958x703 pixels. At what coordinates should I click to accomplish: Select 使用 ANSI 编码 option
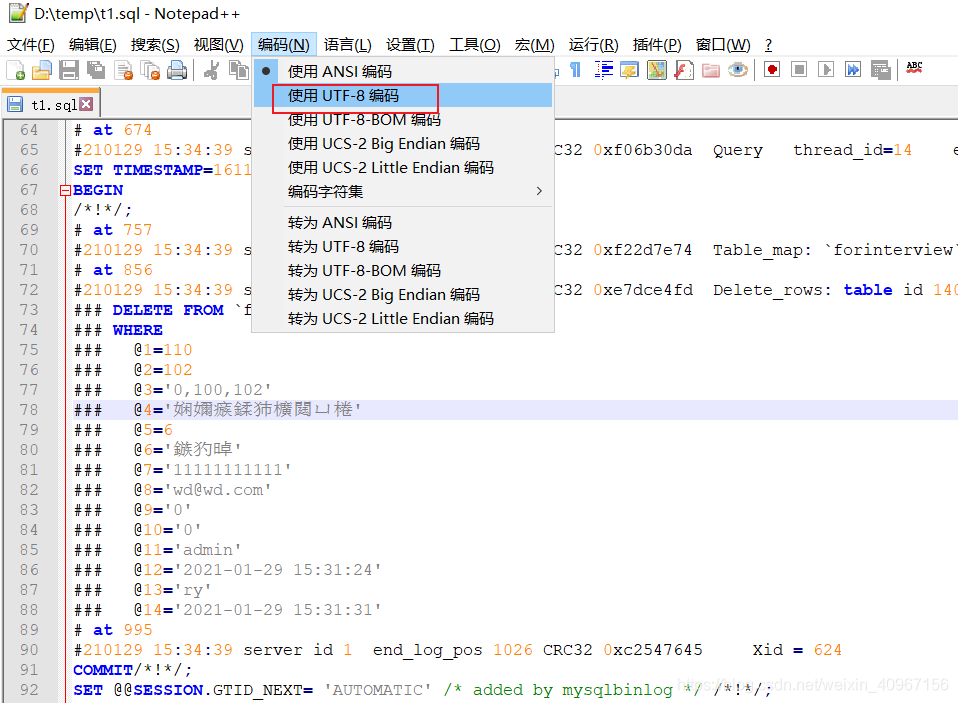point(403,71)
